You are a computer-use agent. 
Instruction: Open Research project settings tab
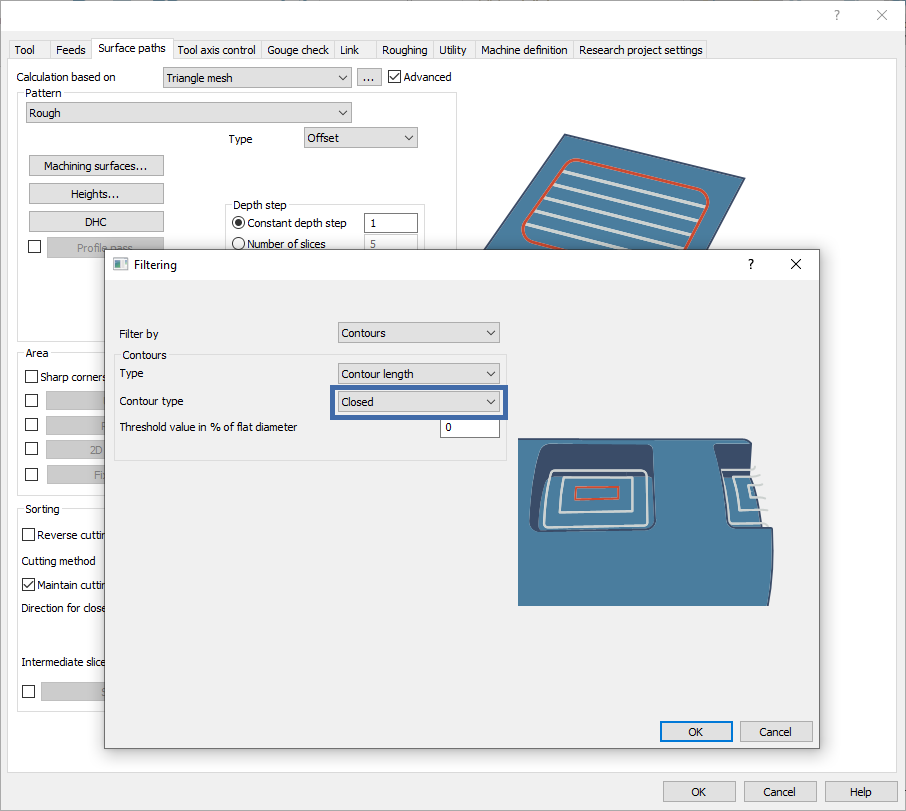click(x=640, y=50)
